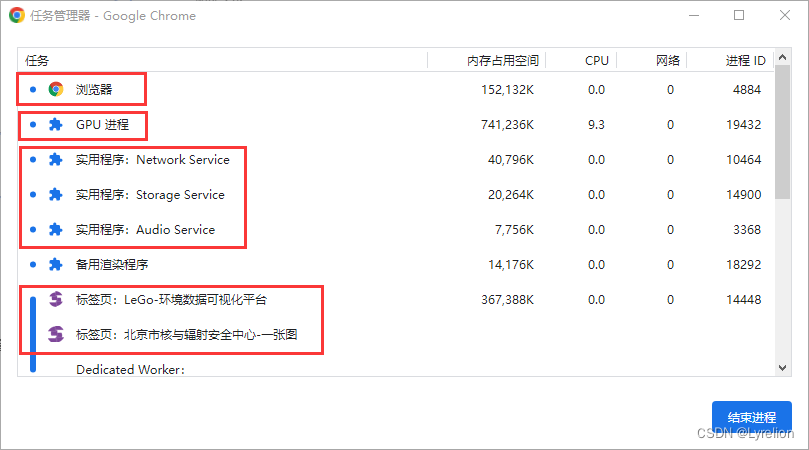
Task: Click the memory value 367,388K
Action: pyautogui.click(x=508, y=300)
